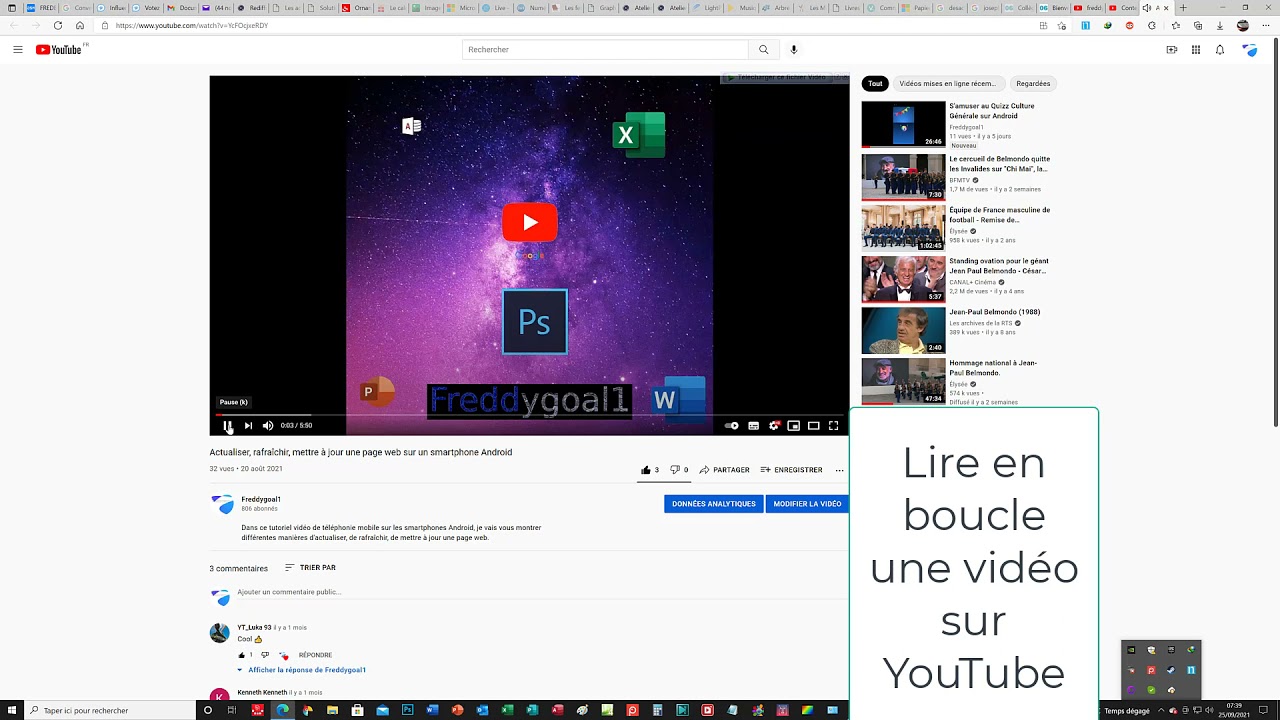Skip to the next video in player
The image size is (1280, 720).
click(248, 426)
